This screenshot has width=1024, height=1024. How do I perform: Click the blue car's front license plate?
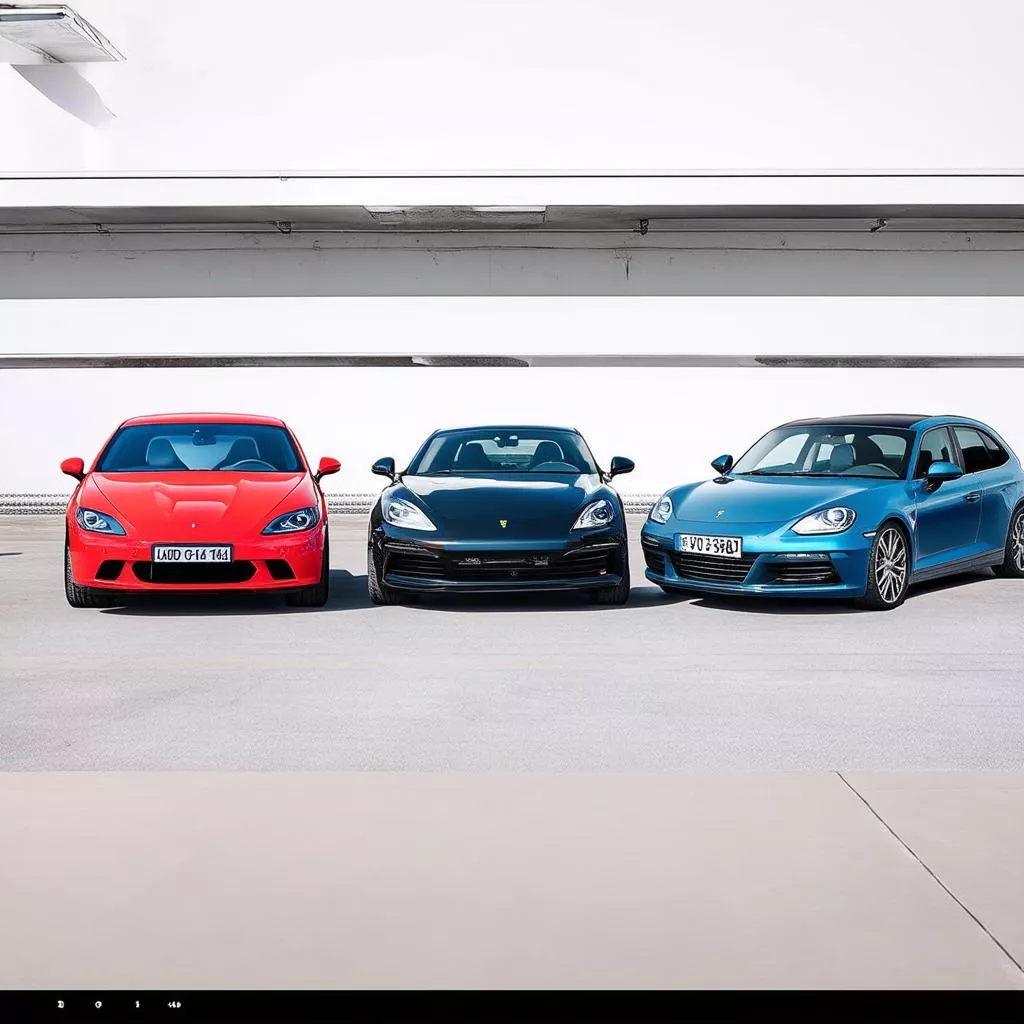(x=709, y=545)
